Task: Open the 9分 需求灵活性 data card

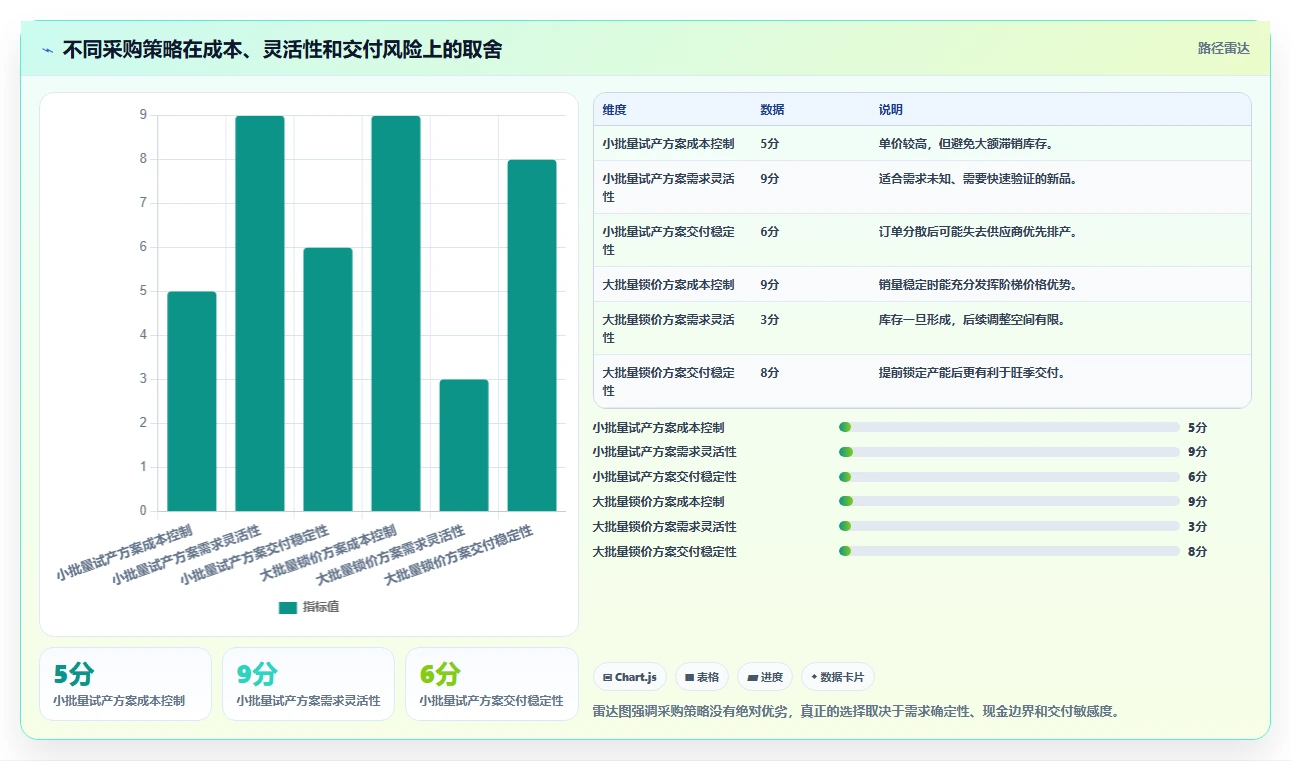Action: coord(308,684)
